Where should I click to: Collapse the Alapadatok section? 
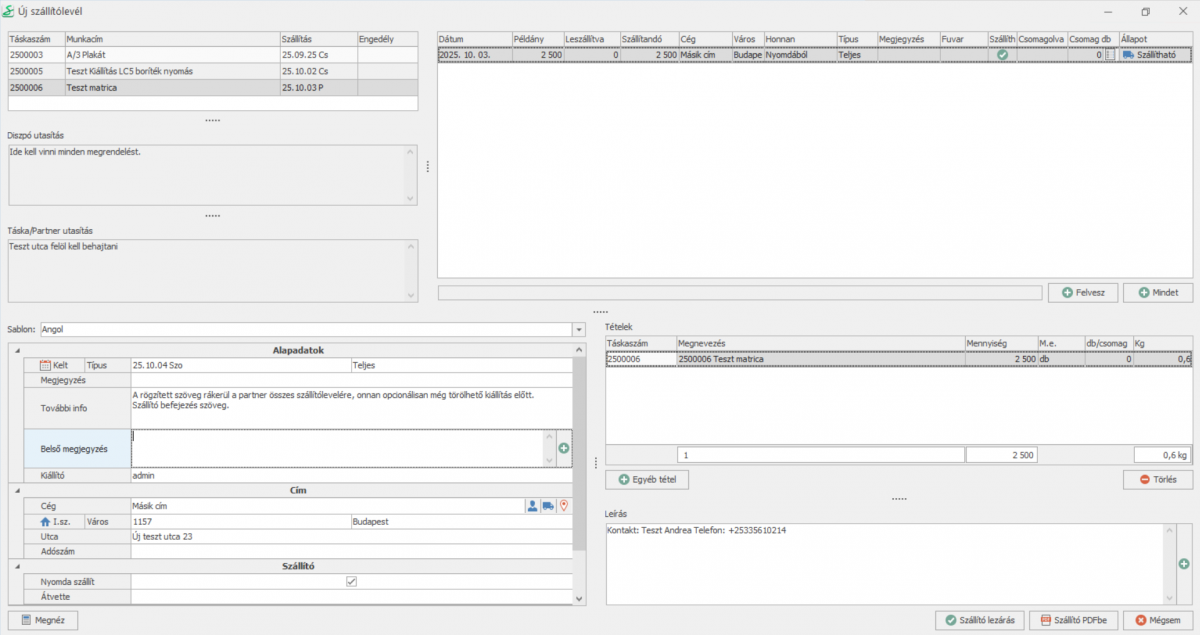coord(15,350)
